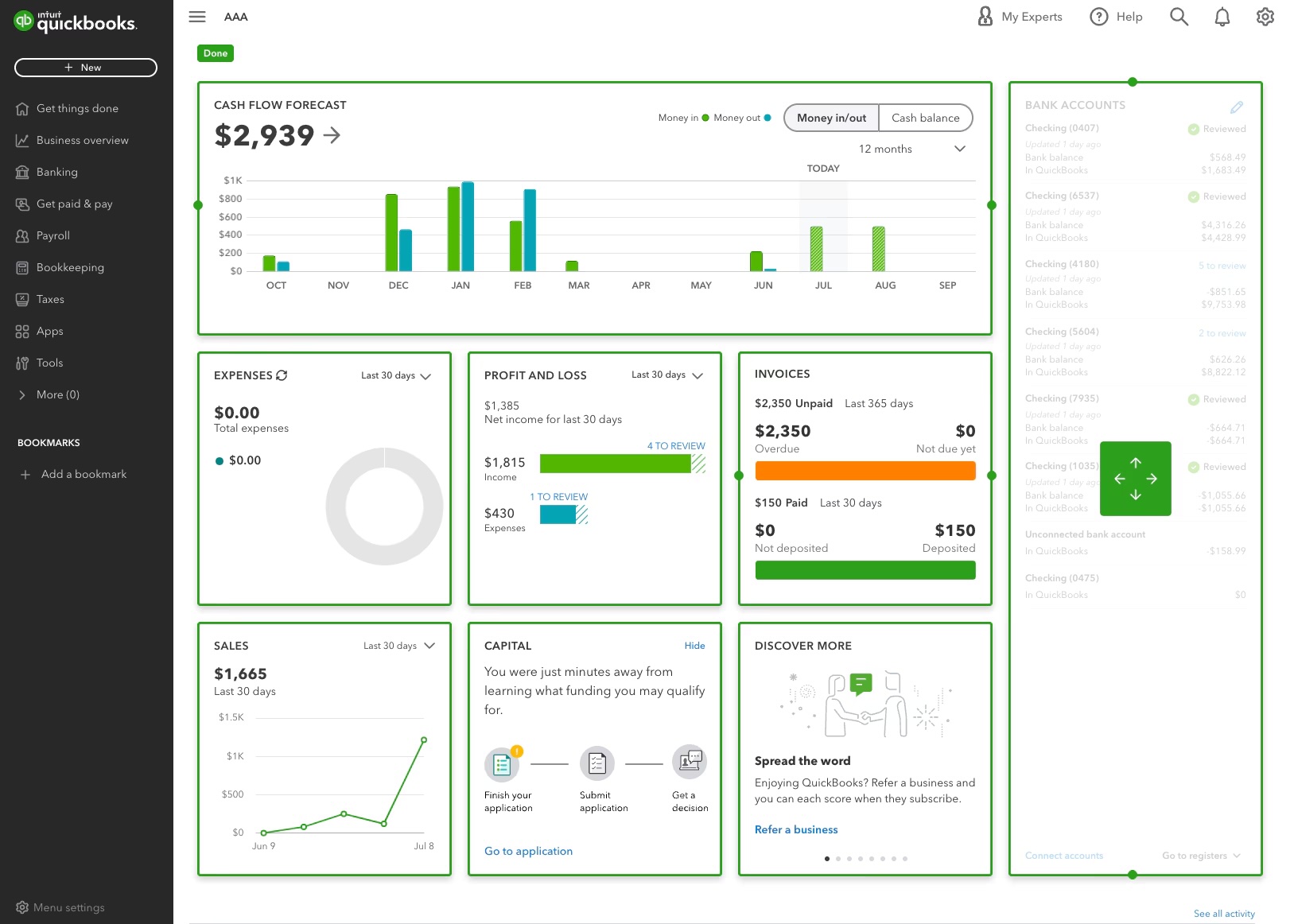Viewport: 1294px width, 924px height.
Task: Open the edit pencil in Bank Accounts panel
Action: point(1237,106)
